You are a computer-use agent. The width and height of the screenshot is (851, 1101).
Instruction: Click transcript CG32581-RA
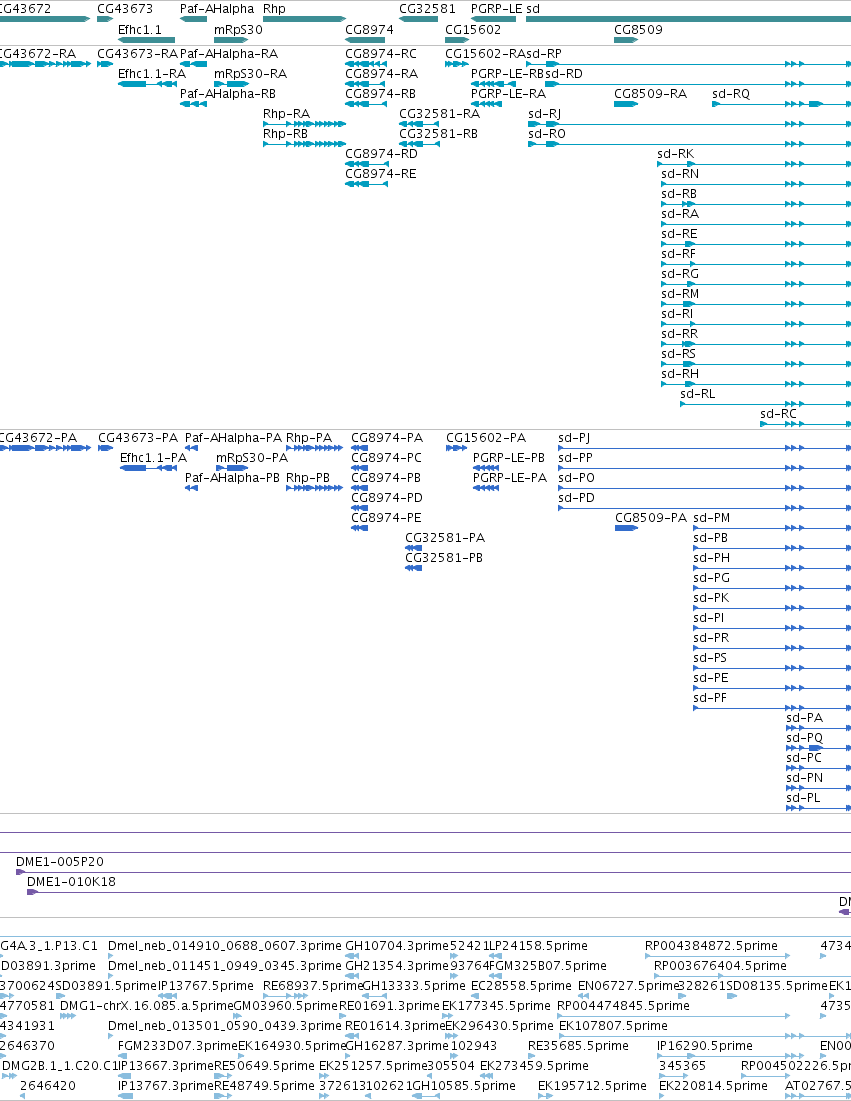440,114
